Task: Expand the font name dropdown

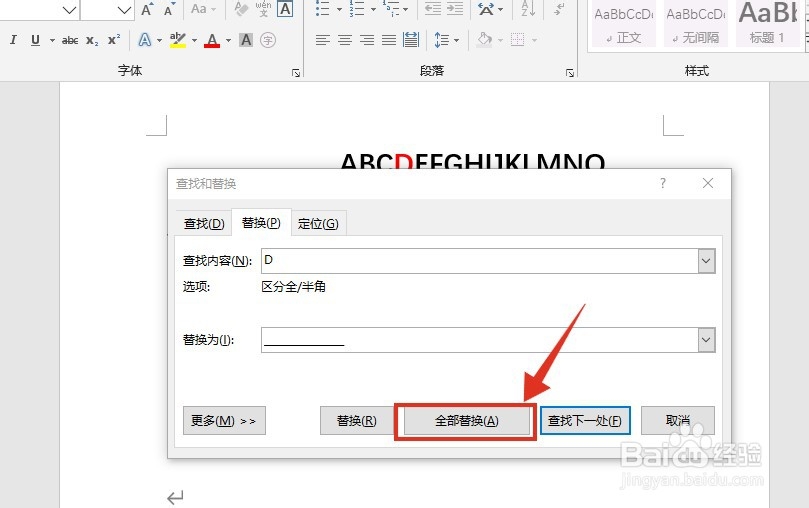Action: (x=70, y=9)
